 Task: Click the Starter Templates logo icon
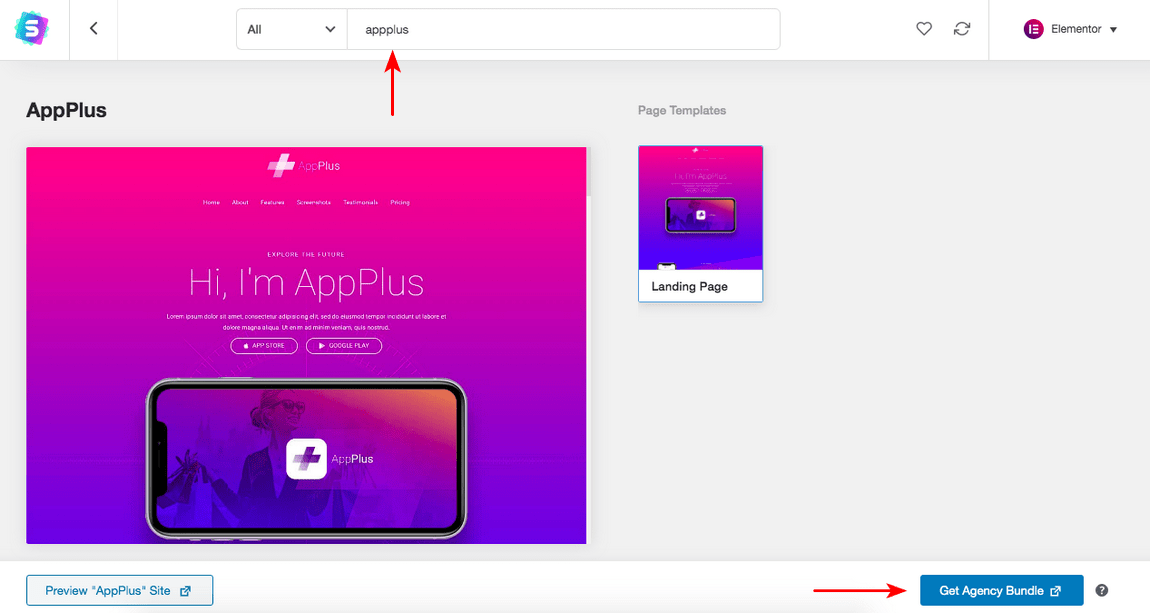point(32,29)
